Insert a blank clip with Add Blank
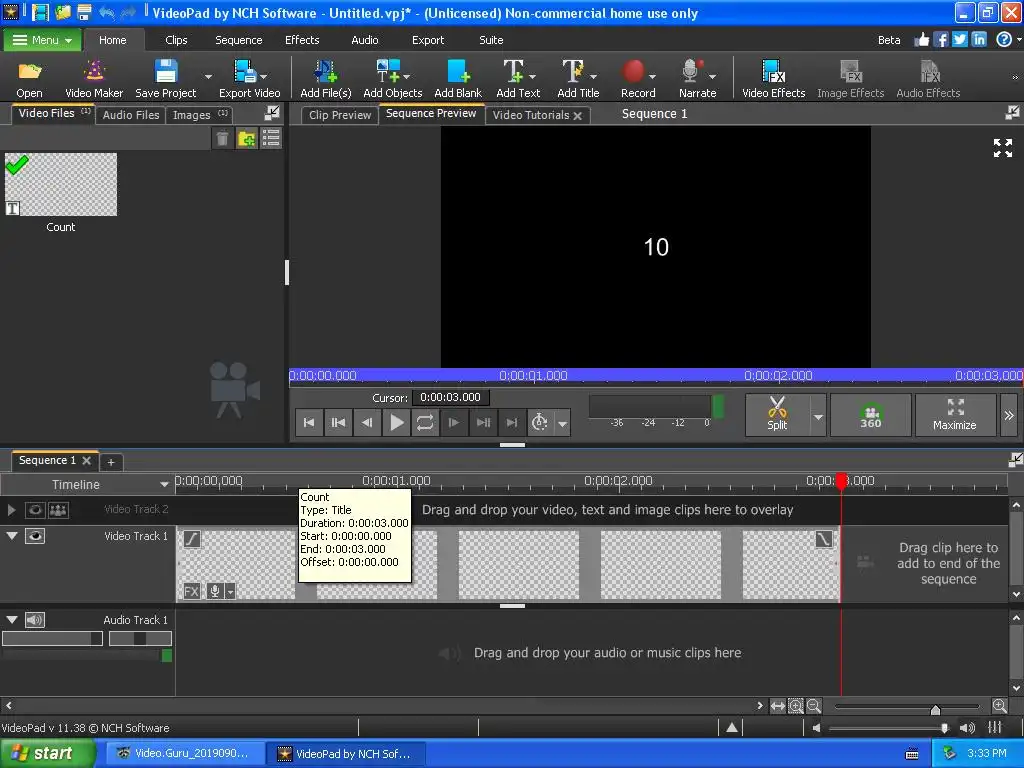Image resolution: width=1024 pixels, height=768 pixels. 458,79
